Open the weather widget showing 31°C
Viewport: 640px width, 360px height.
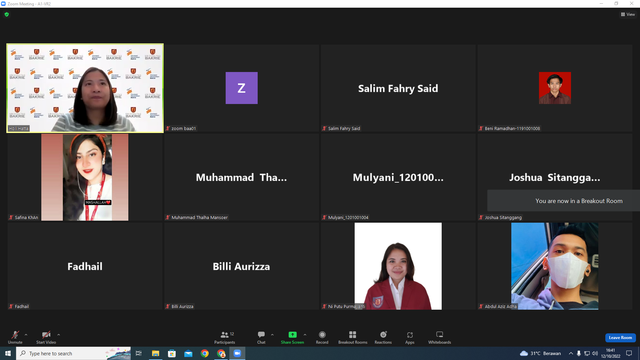pyautogui.click(x=540, y=353)
